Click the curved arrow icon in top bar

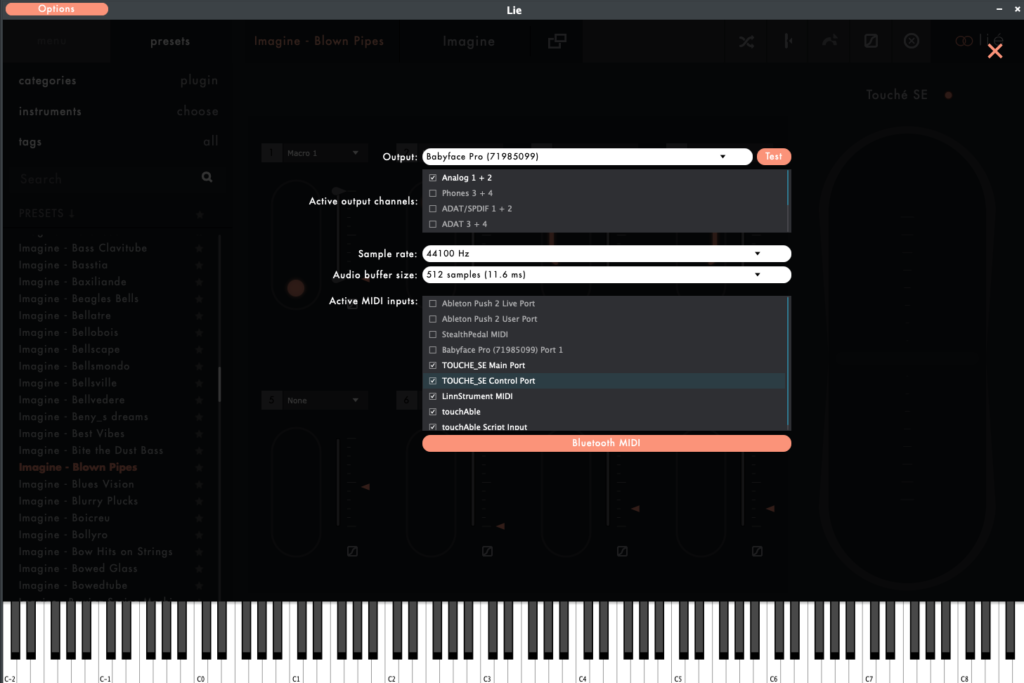point(829,41)
